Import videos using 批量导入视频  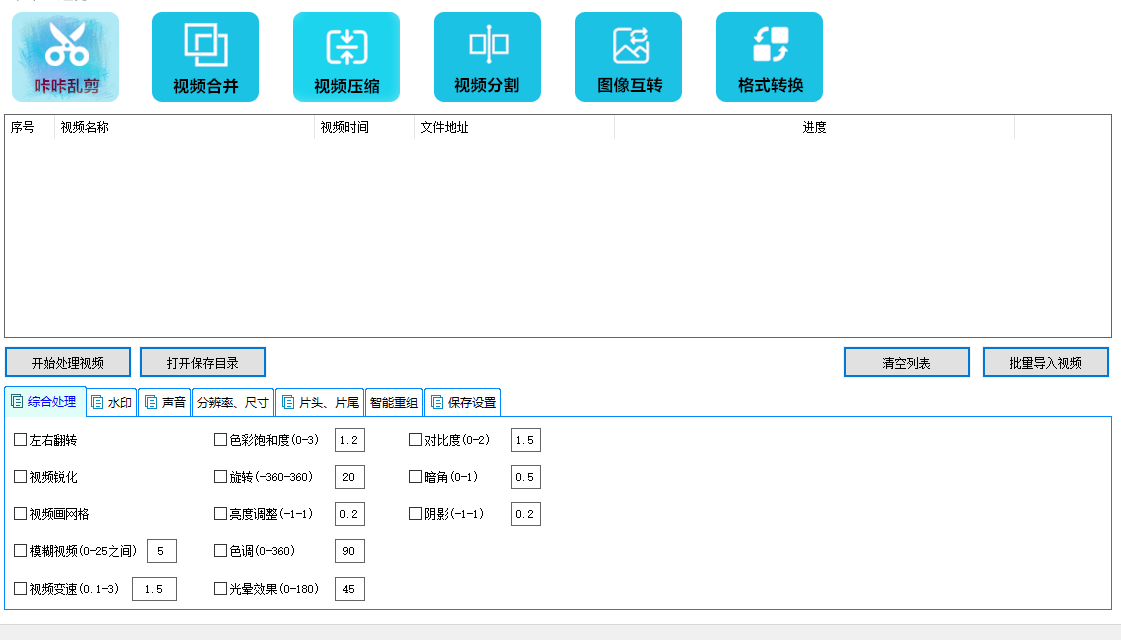(1045, 361)
